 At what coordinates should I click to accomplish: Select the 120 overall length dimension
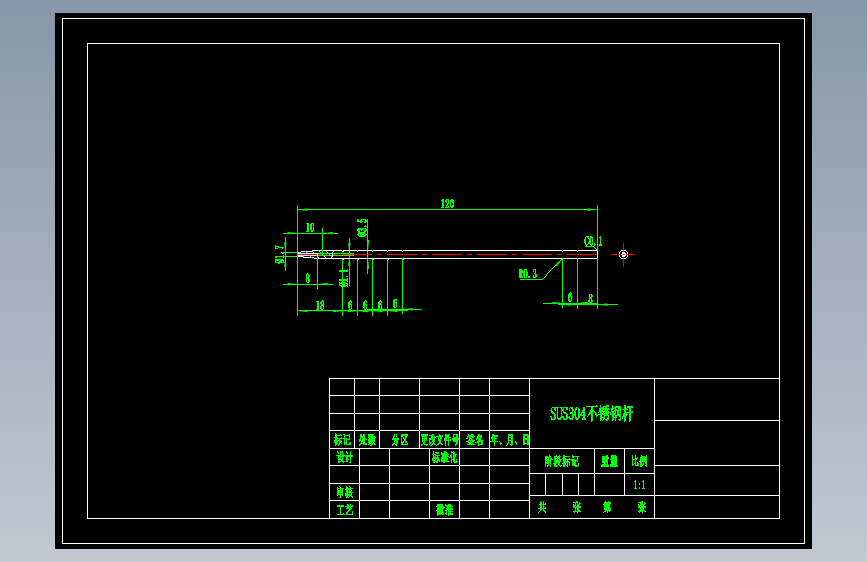click(447, 204)
